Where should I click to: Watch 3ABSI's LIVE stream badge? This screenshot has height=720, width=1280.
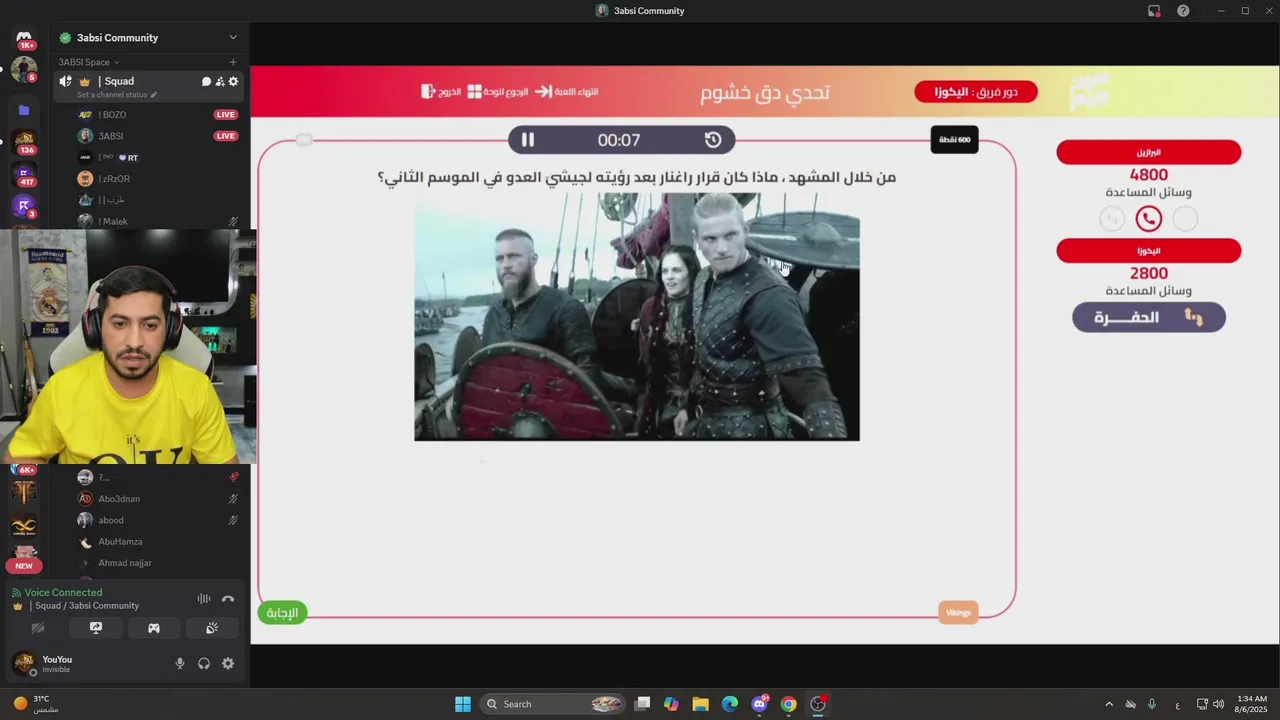(x=226, y=136)
